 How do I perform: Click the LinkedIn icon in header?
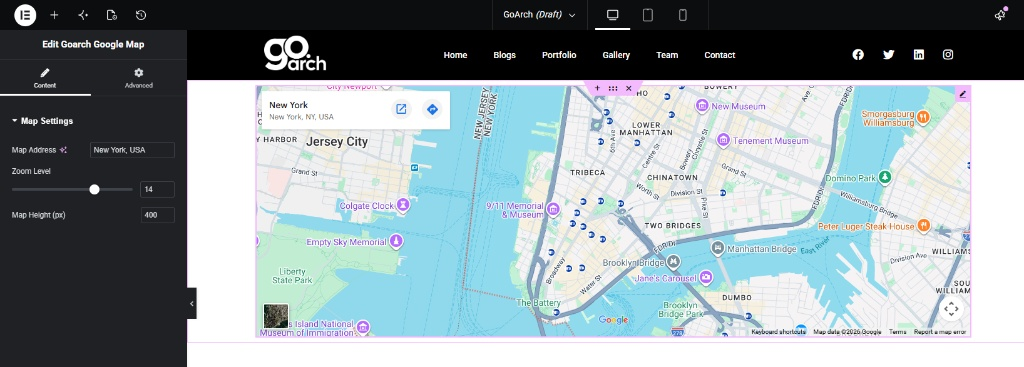click(x=919, y=55)
